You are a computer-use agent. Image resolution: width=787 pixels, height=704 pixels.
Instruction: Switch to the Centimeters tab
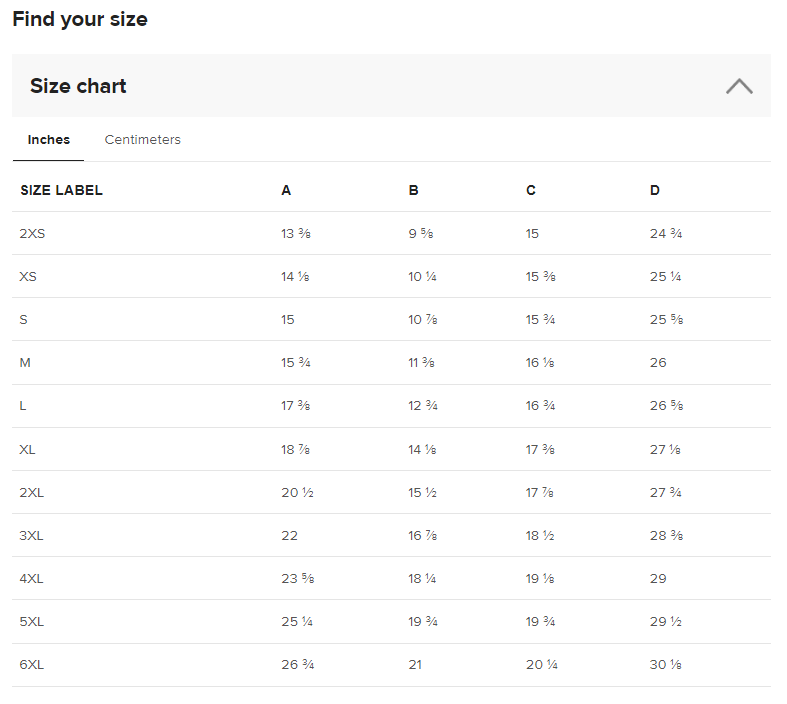tap(143, 140)
